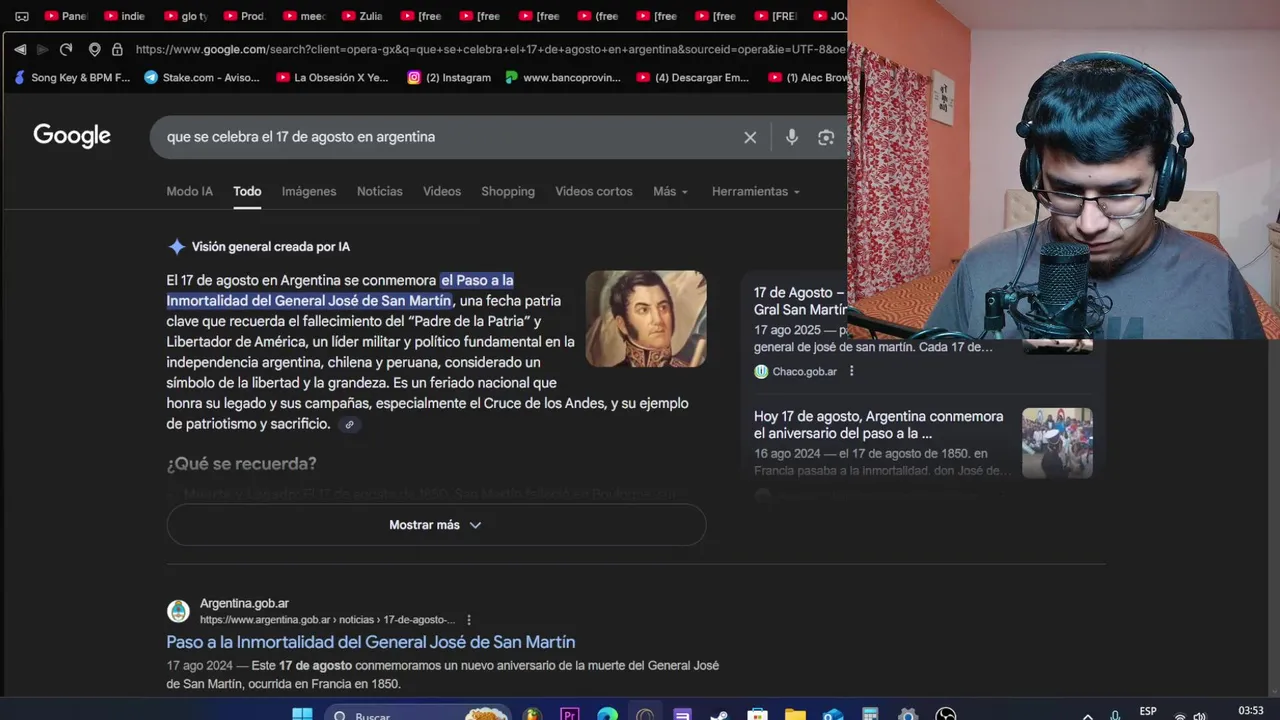The image size is (1280, 720).
Task: Go back with the browser back arrow
Action: (20, 49)
